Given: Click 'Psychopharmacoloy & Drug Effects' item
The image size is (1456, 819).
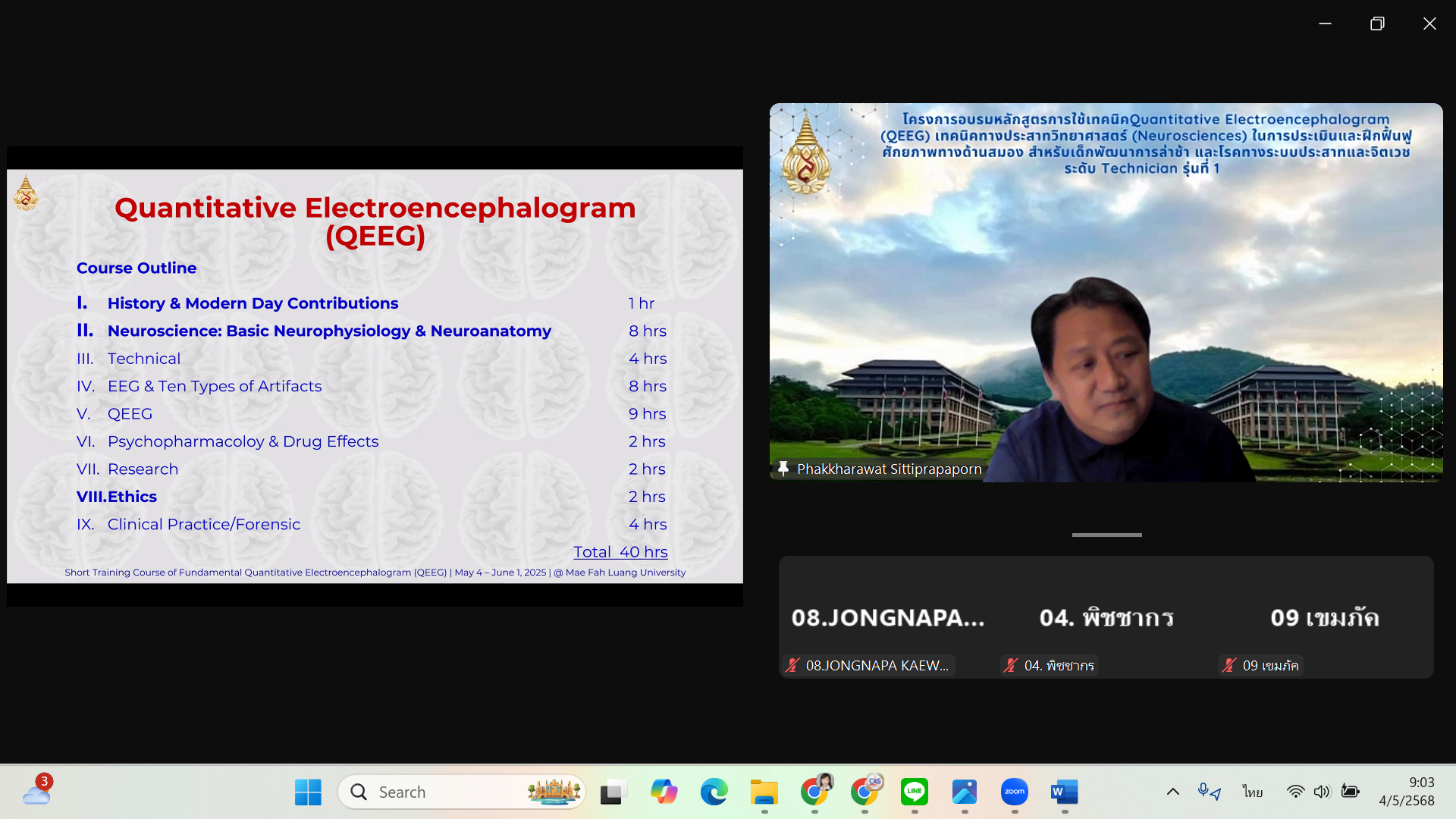Looking at the screenshot, I should (243, 442).
